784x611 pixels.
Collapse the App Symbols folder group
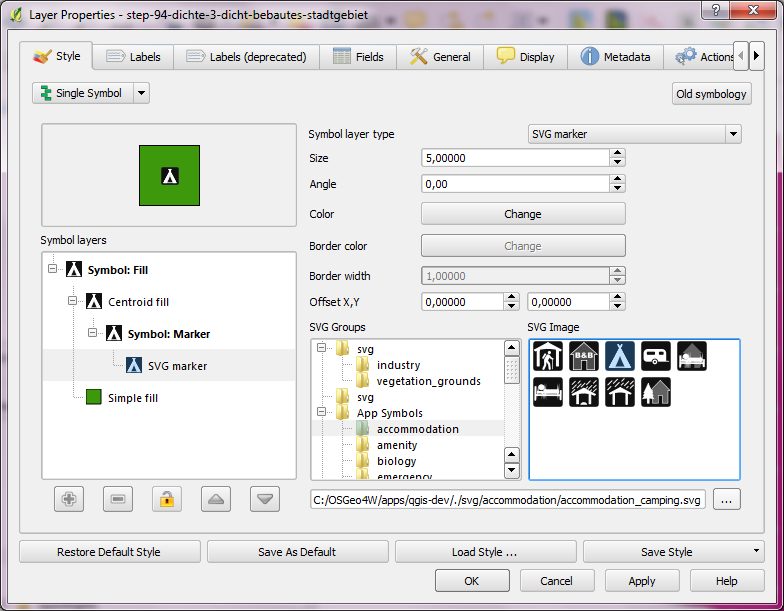322,413
